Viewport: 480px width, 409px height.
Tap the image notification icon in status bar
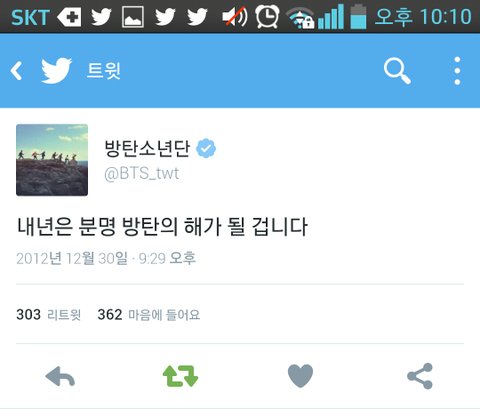tap(133, 17)
